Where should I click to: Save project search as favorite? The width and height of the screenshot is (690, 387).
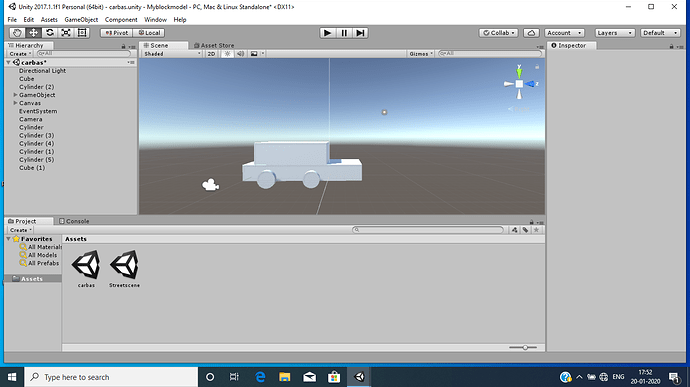(536, 230)
